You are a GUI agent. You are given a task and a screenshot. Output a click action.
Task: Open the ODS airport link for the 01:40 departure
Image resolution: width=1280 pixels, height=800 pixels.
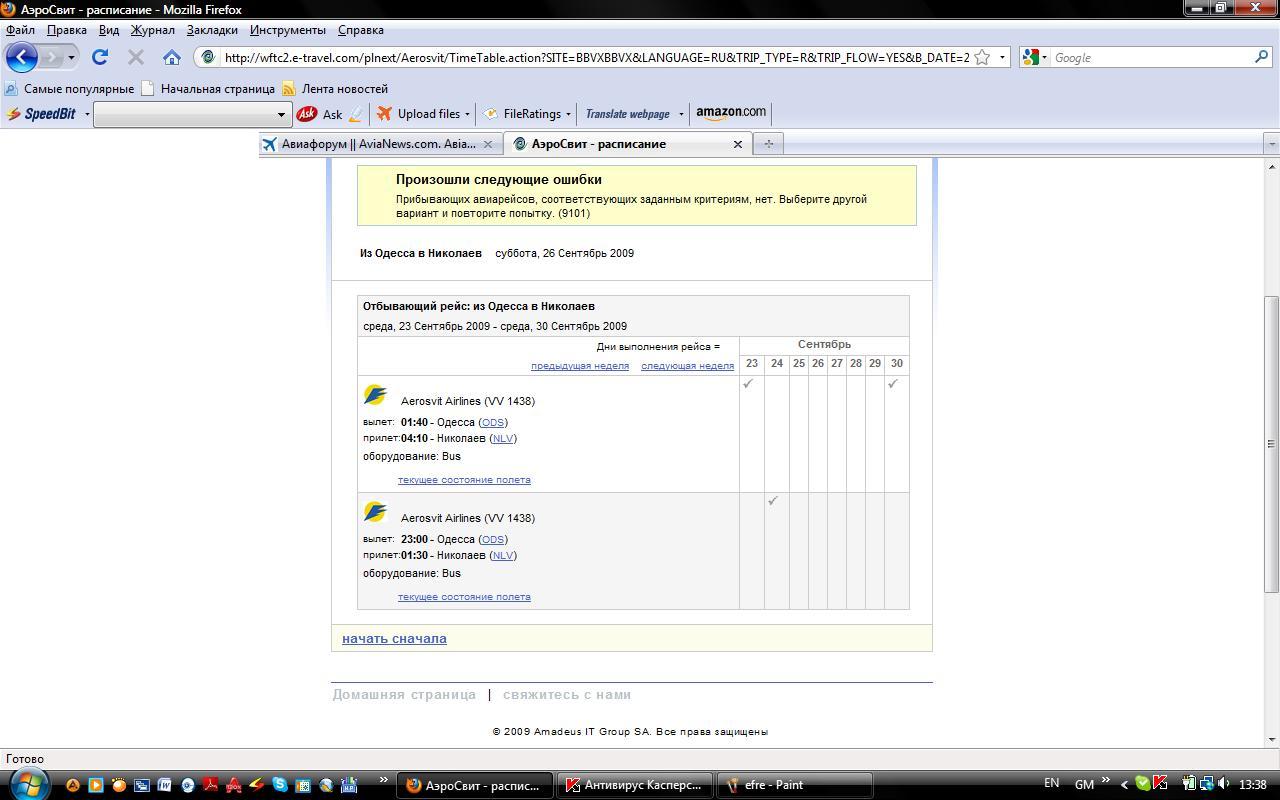coord(492,422)
